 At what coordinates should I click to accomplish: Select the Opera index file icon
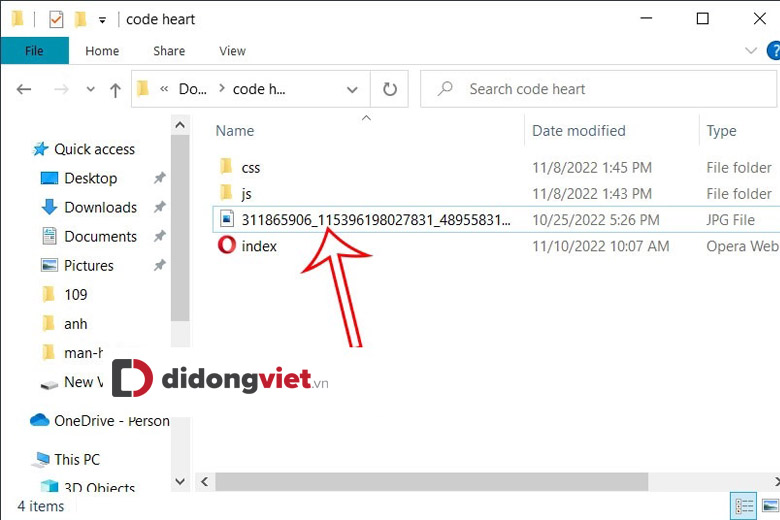pyautogui.click(x=226, y=245)
